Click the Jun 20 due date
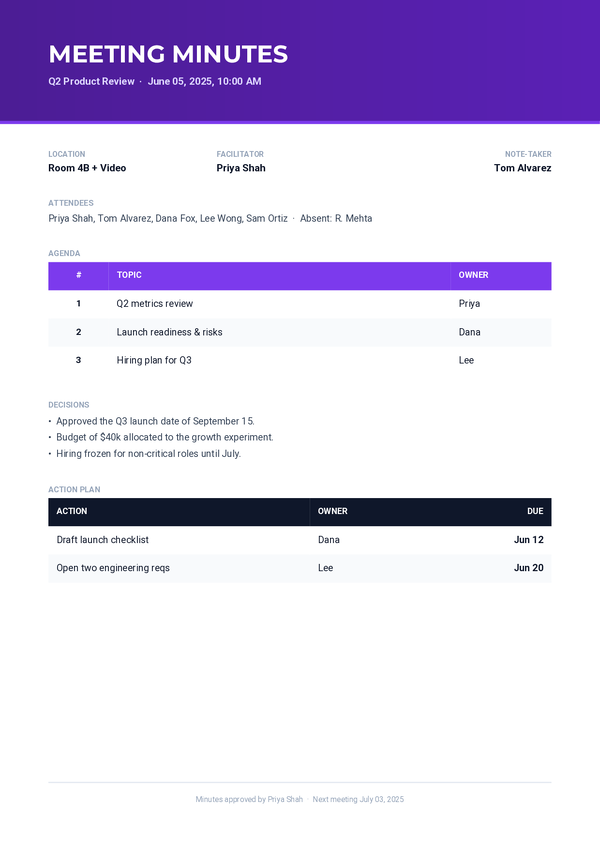This screenshot has height=849, width=600. click(529, 568)
